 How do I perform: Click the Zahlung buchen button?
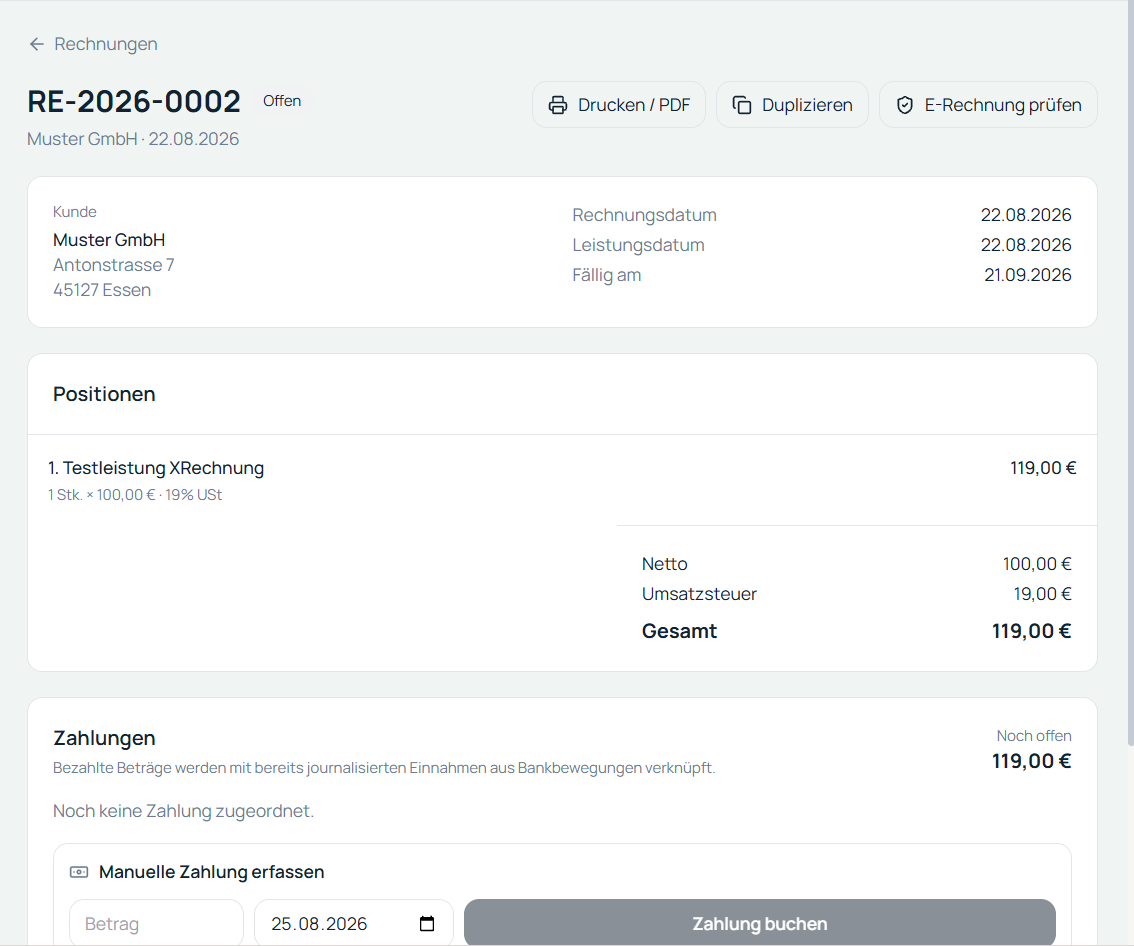pos(759,924)
